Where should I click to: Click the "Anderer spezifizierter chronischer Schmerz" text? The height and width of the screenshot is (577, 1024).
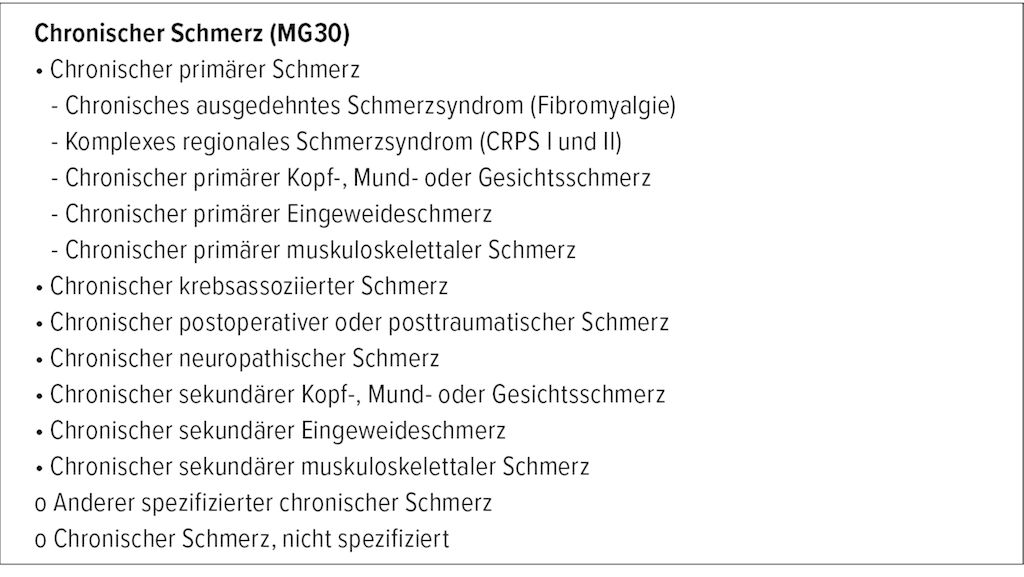(x=273, y=502)
